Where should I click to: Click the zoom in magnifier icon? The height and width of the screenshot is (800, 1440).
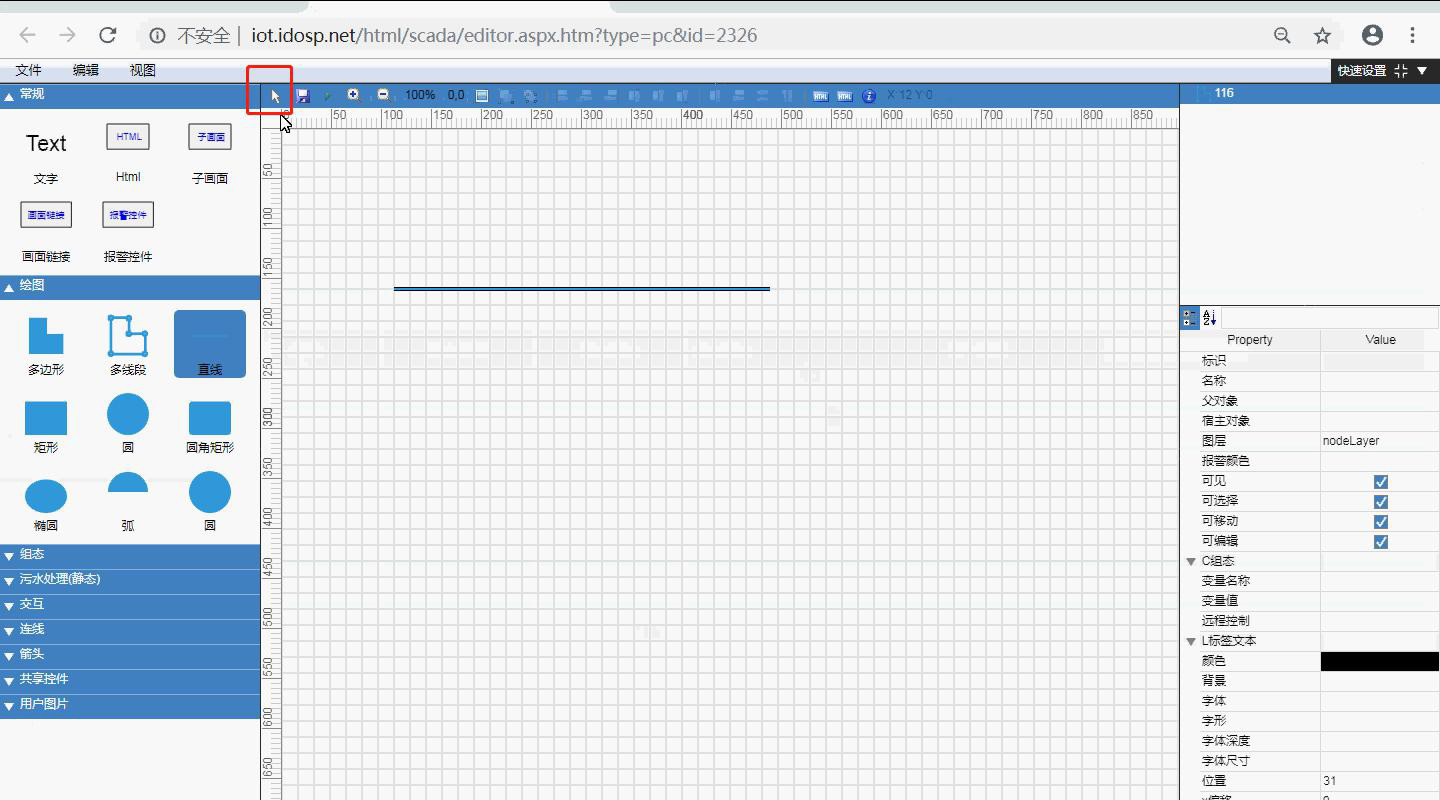353,95
